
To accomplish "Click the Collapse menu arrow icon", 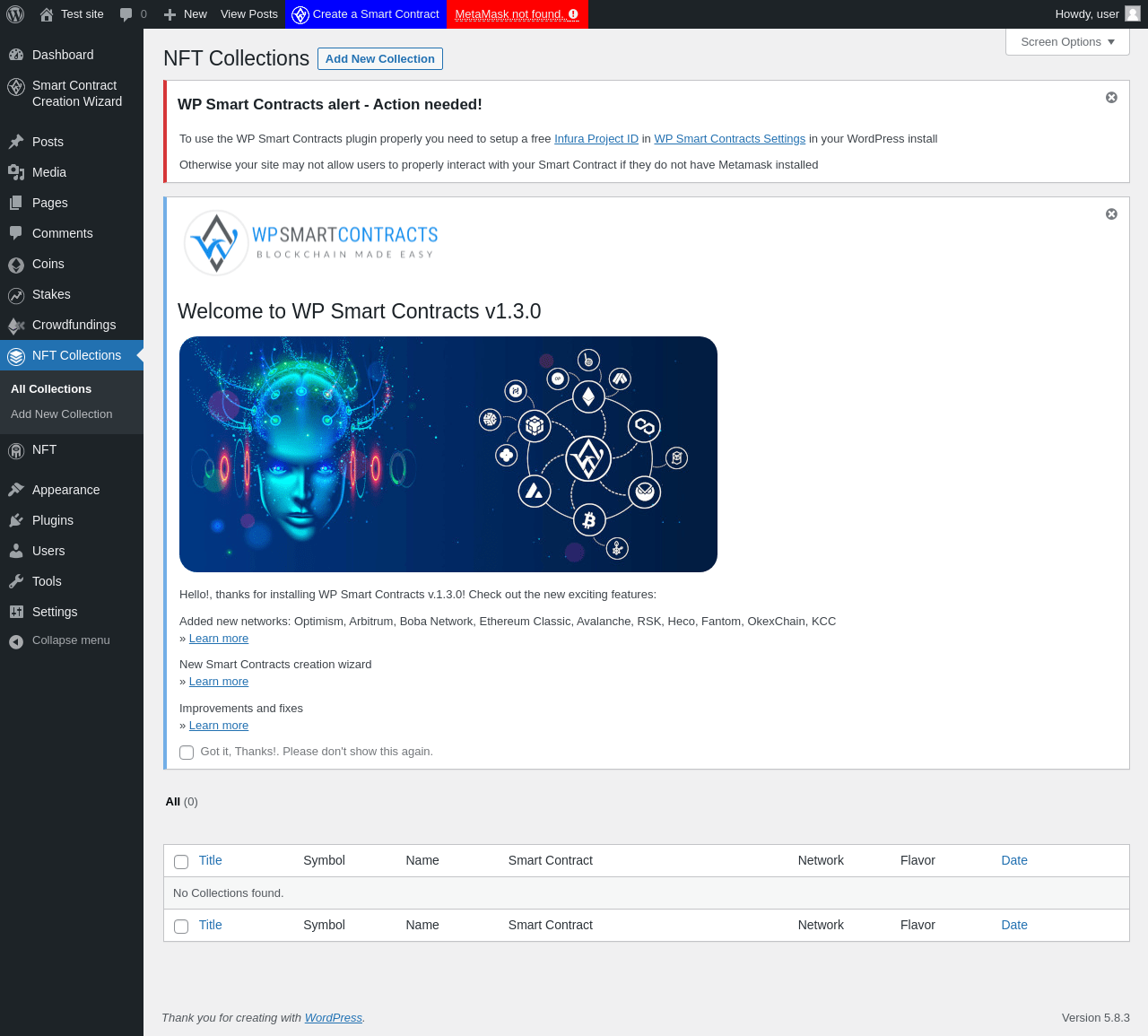I will [16, 641].
